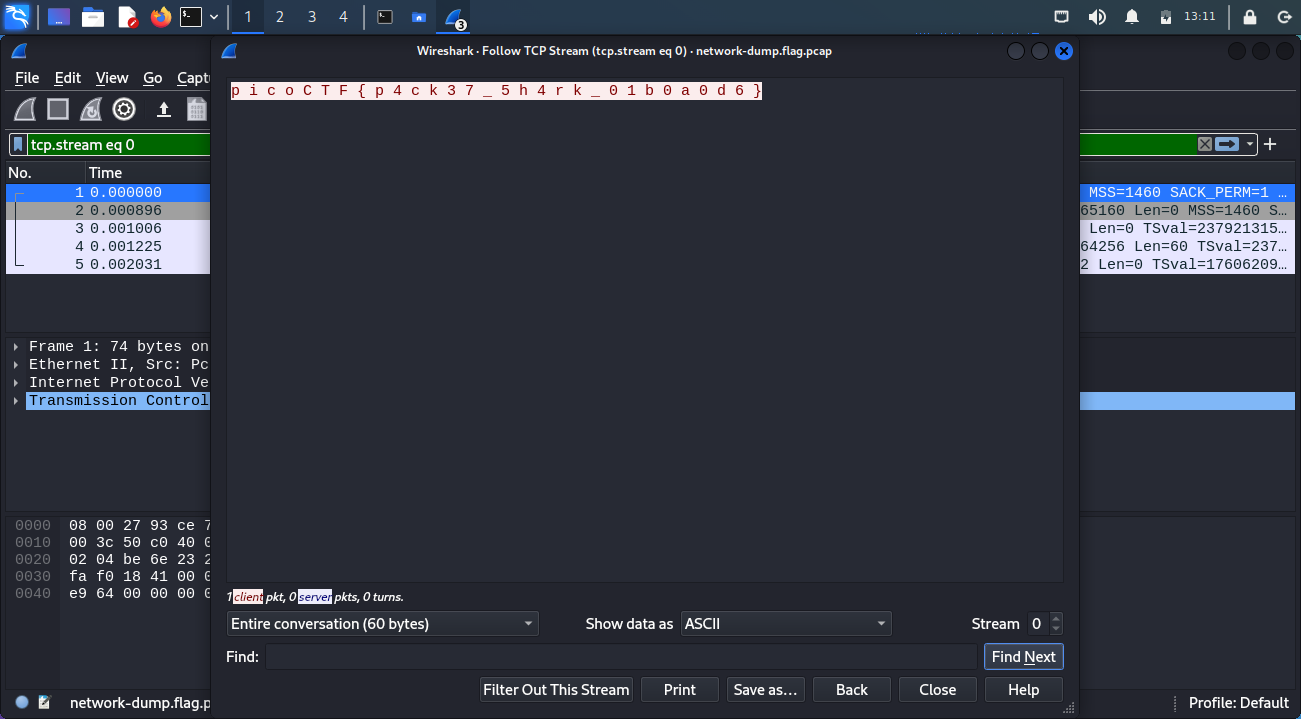Viewport: 1301px width, 719px height.
Task: Open the Entire conversation (60 bytes) dropdown
Action: click(383, 624)
